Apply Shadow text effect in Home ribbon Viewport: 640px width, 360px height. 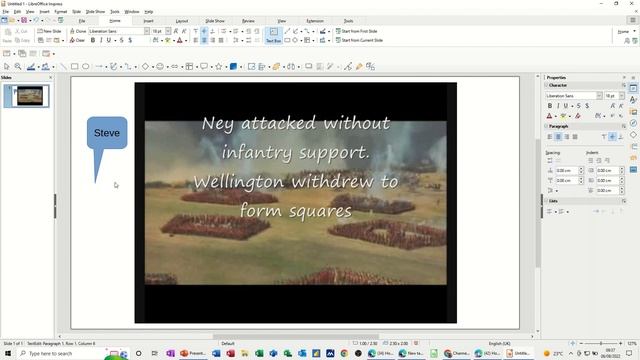click(130, 40)
